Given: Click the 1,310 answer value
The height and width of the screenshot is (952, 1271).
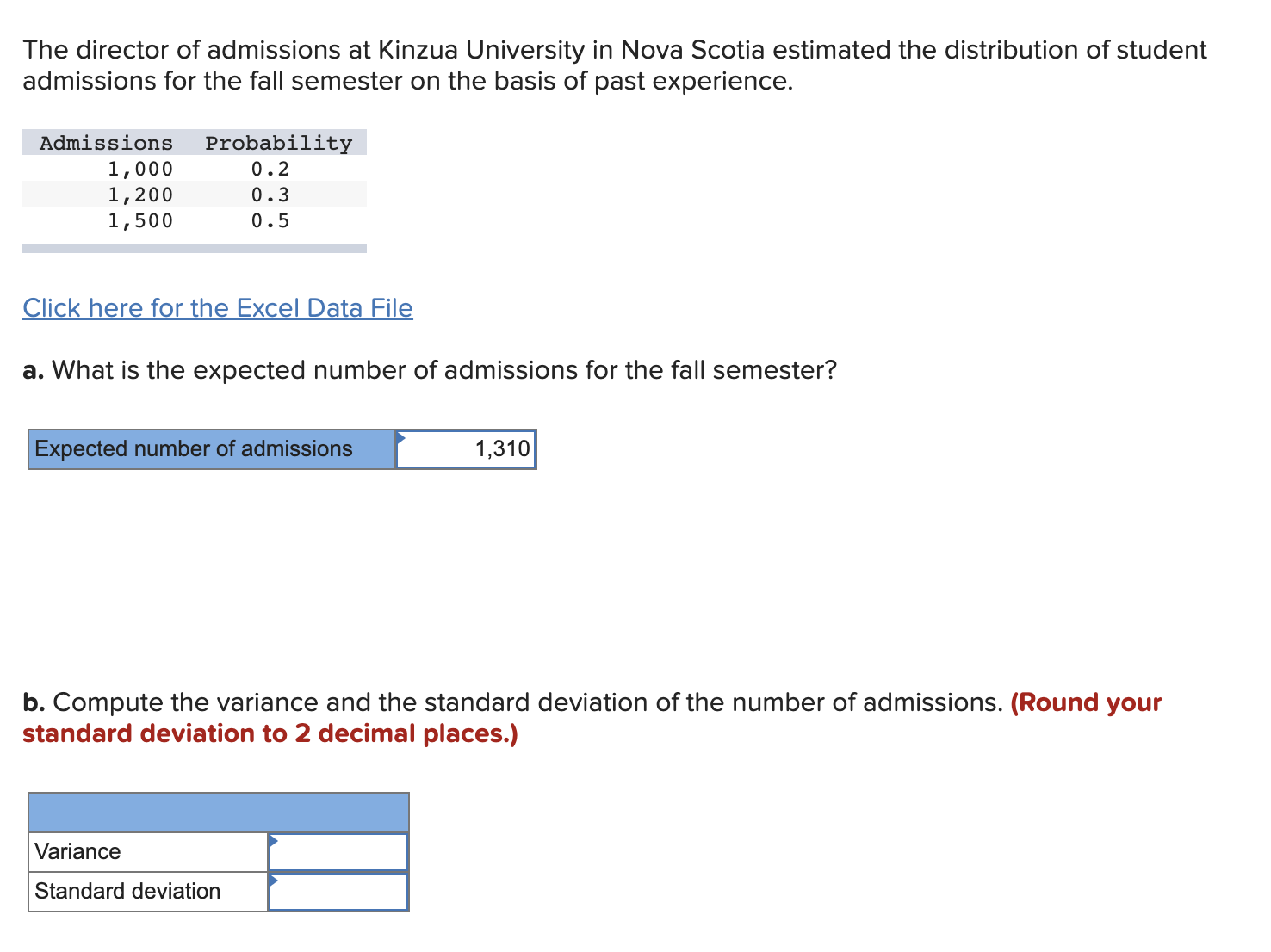Looking at the screenshot, I should coord(502,448).
